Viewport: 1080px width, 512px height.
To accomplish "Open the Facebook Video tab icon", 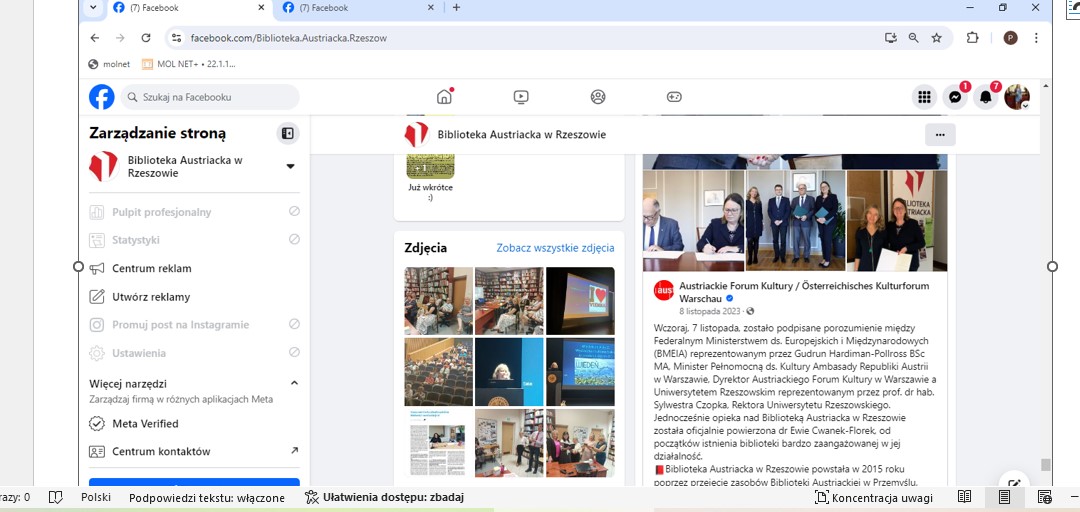I will 521,97.
